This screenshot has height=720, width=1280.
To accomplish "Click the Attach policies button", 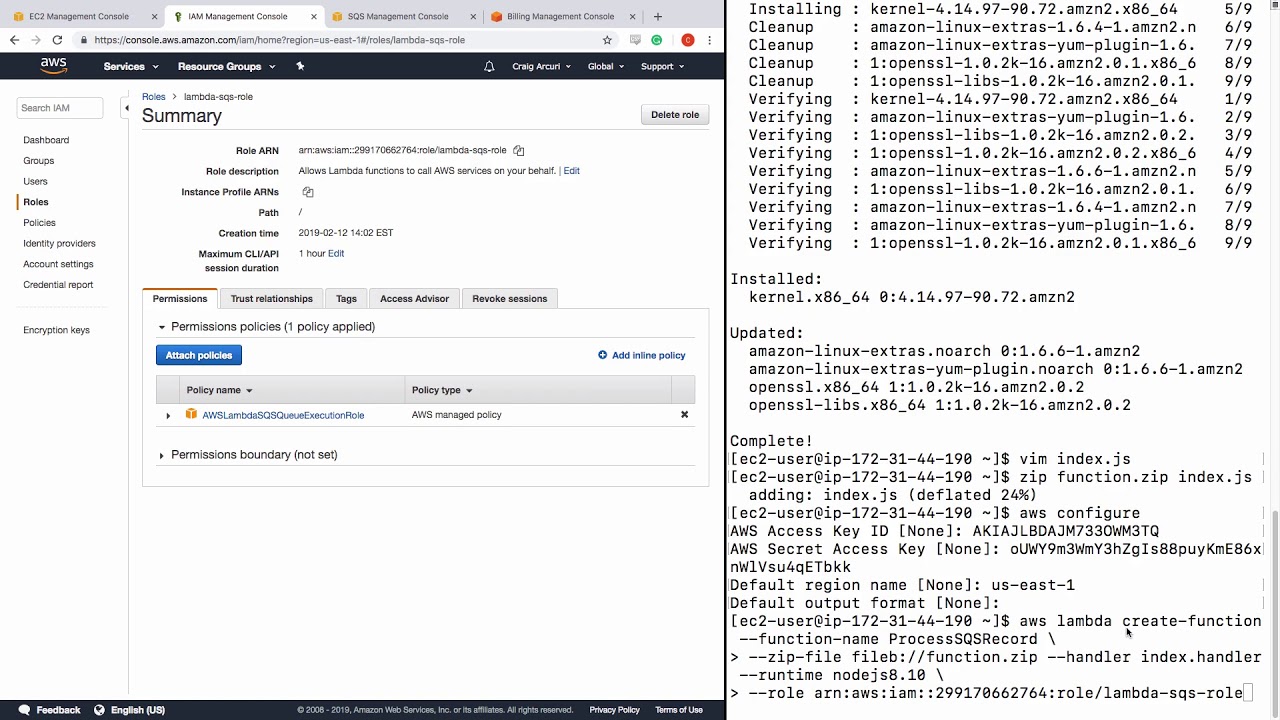I will [199, 355].
